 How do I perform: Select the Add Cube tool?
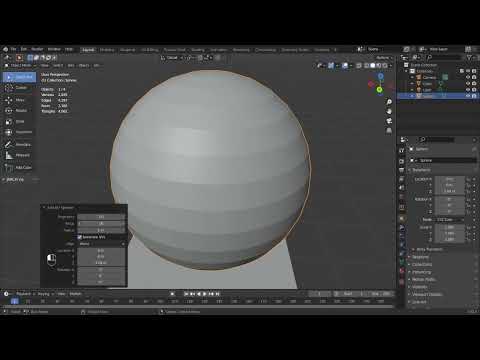point(19,167)
